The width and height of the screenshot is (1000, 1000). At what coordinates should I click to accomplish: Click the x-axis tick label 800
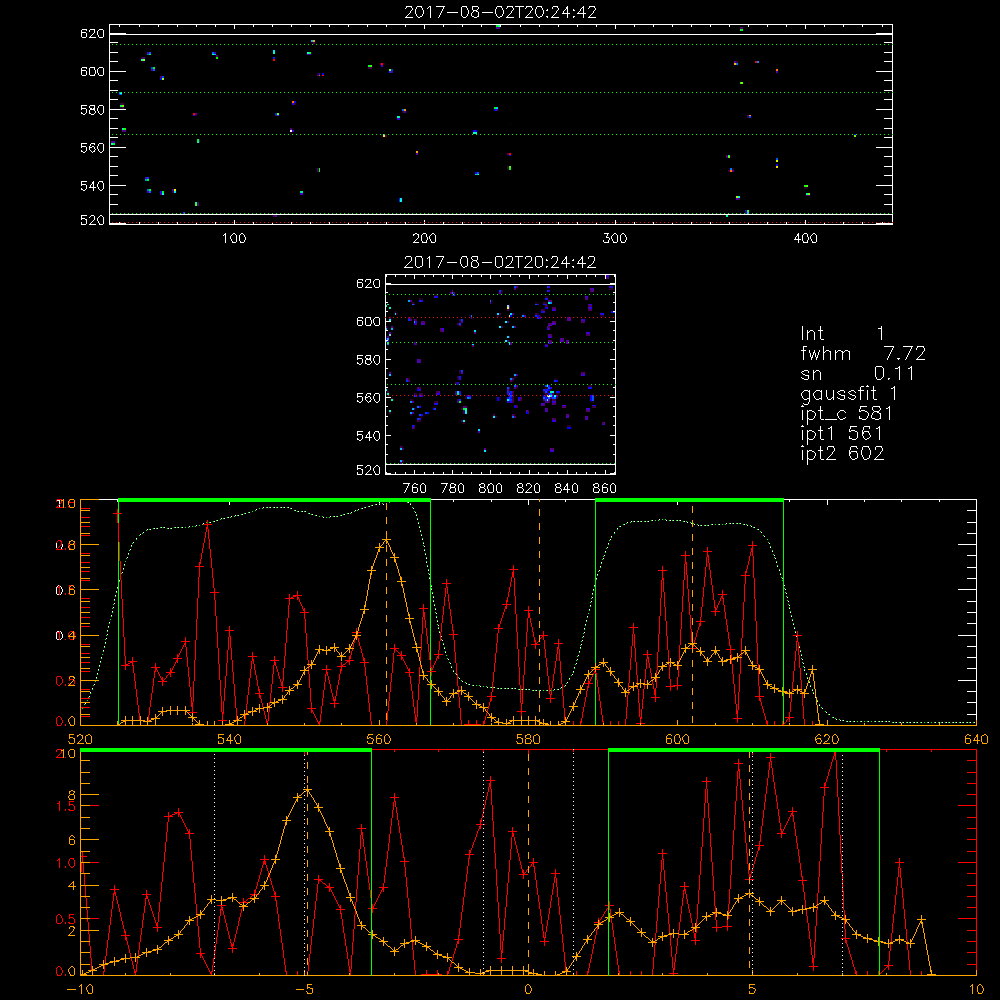pos(490,489)
